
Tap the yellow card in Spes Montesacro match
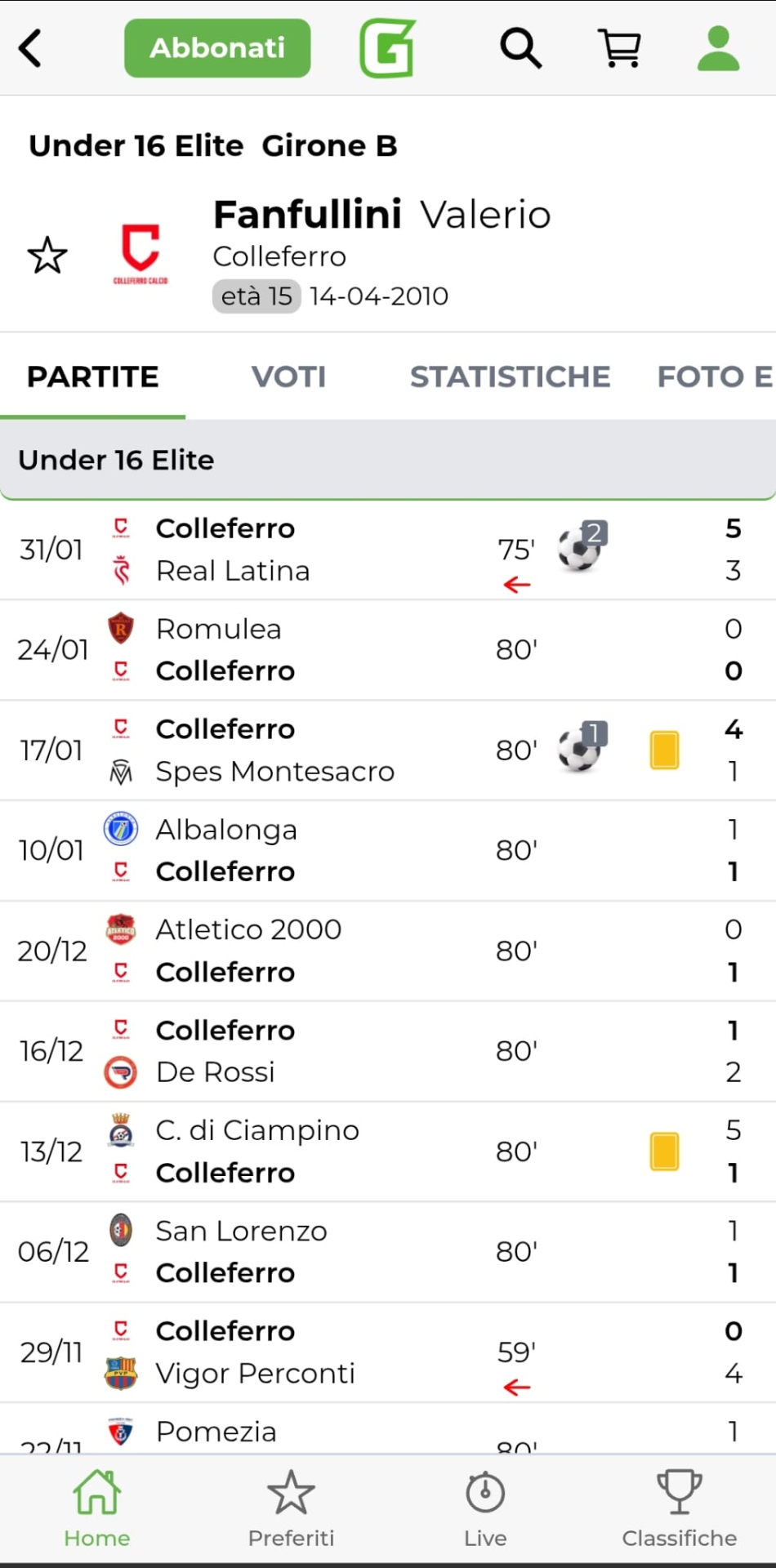664,750
